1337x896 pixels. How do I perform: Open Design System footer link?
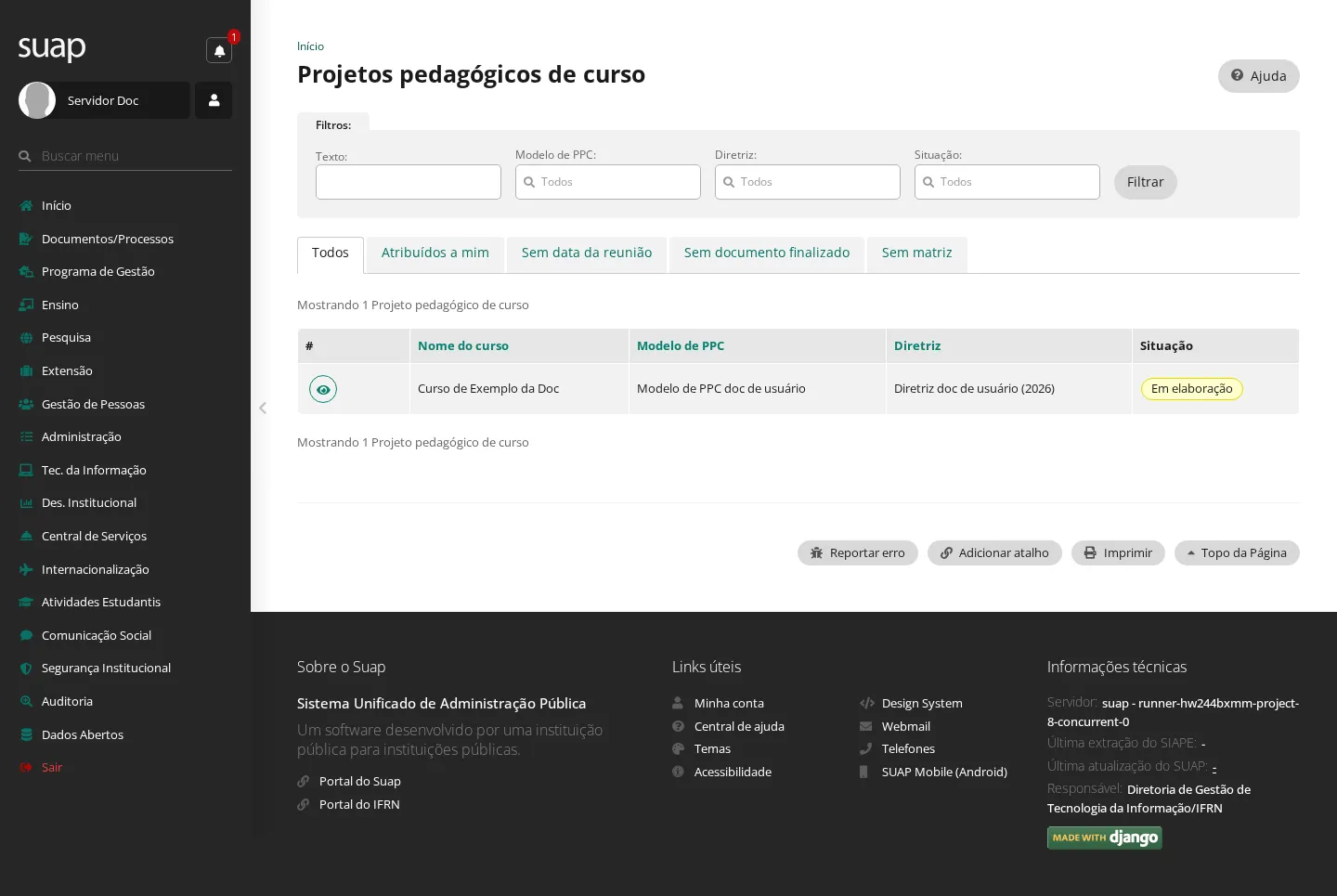922,704
